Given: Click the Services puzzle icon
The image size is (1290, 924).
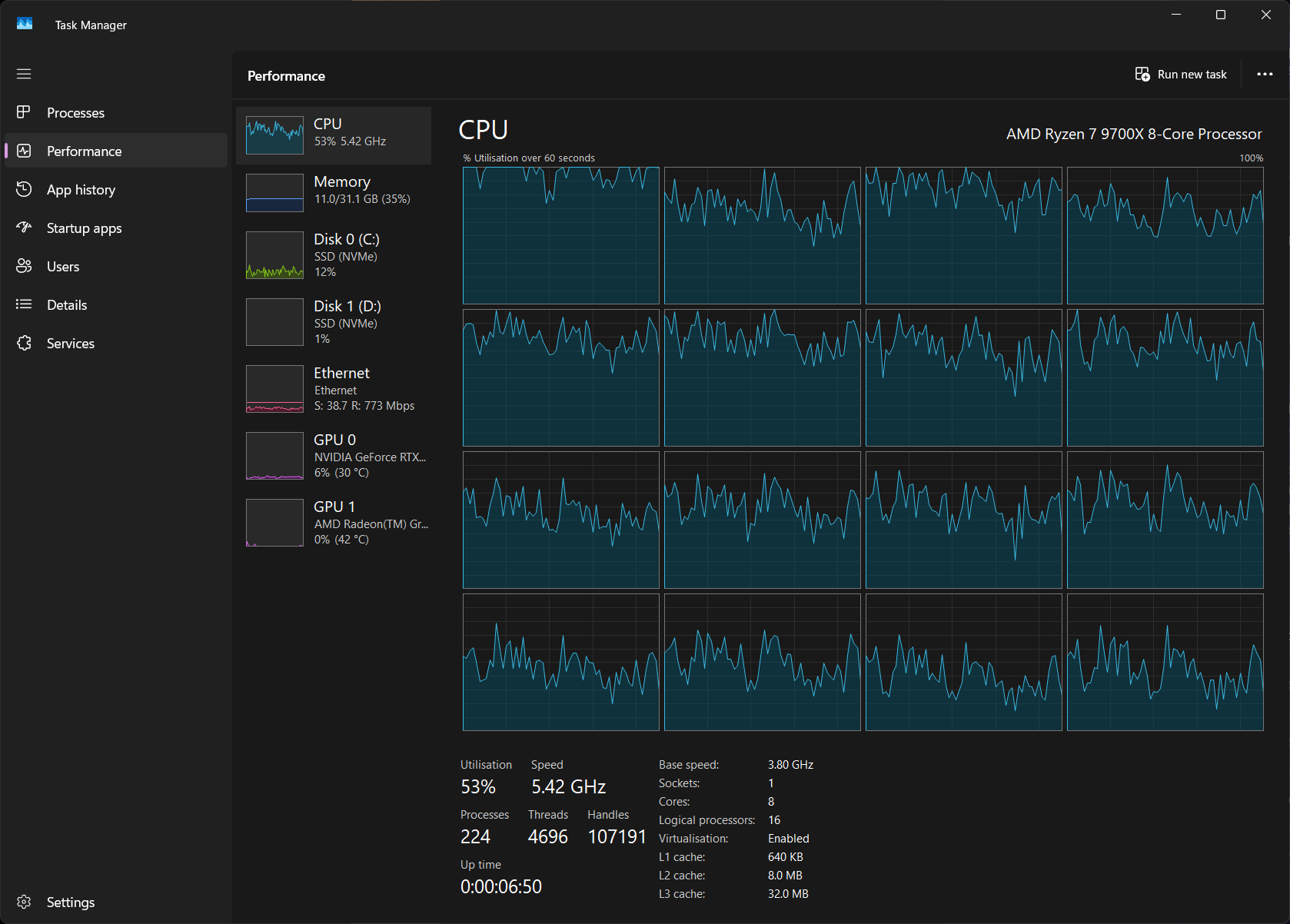Looking at the screenshot, I should pyautogui.click(x=24, y=343).
